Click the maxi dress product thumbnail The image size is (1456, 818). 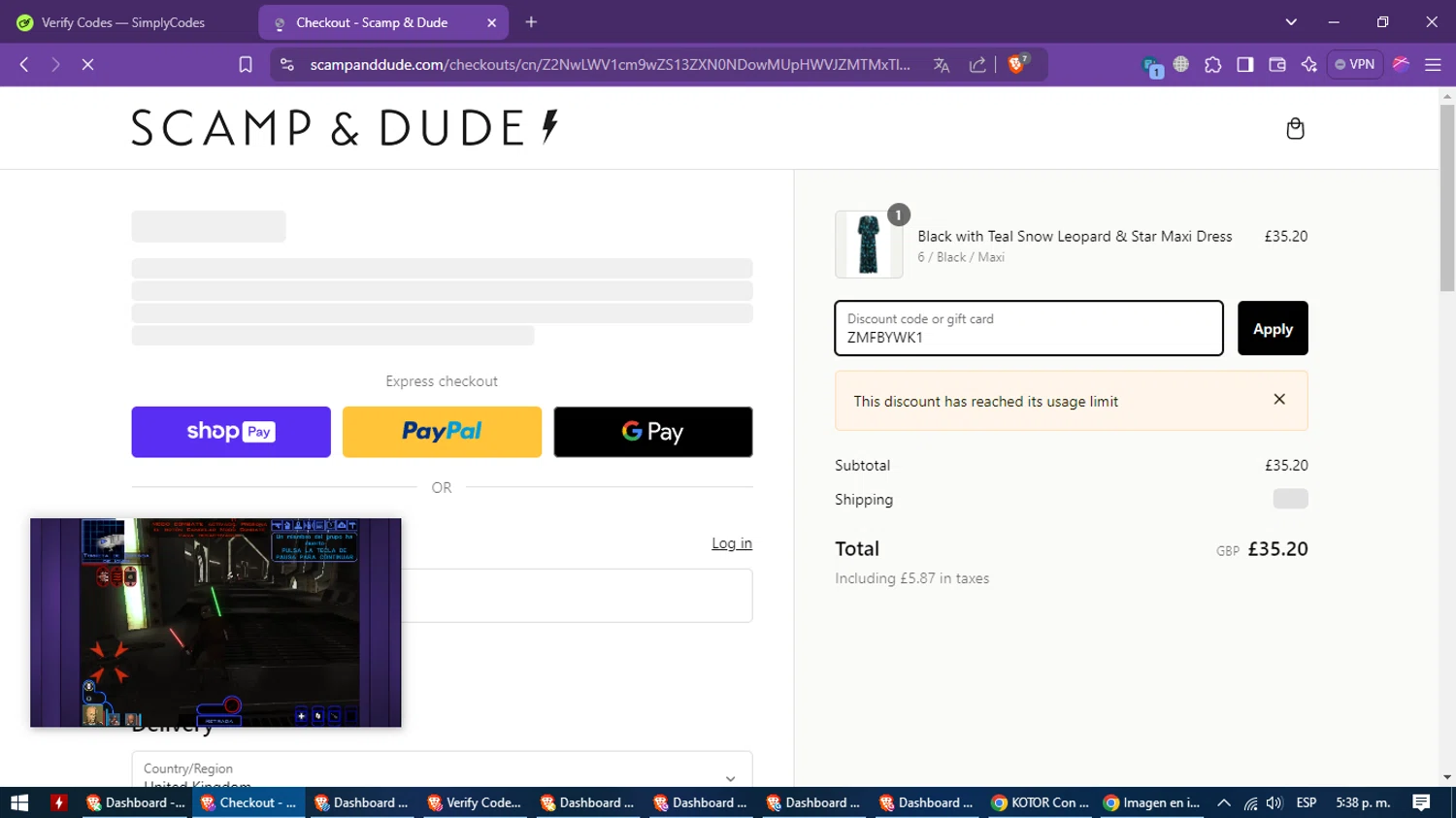pos(869,245)
